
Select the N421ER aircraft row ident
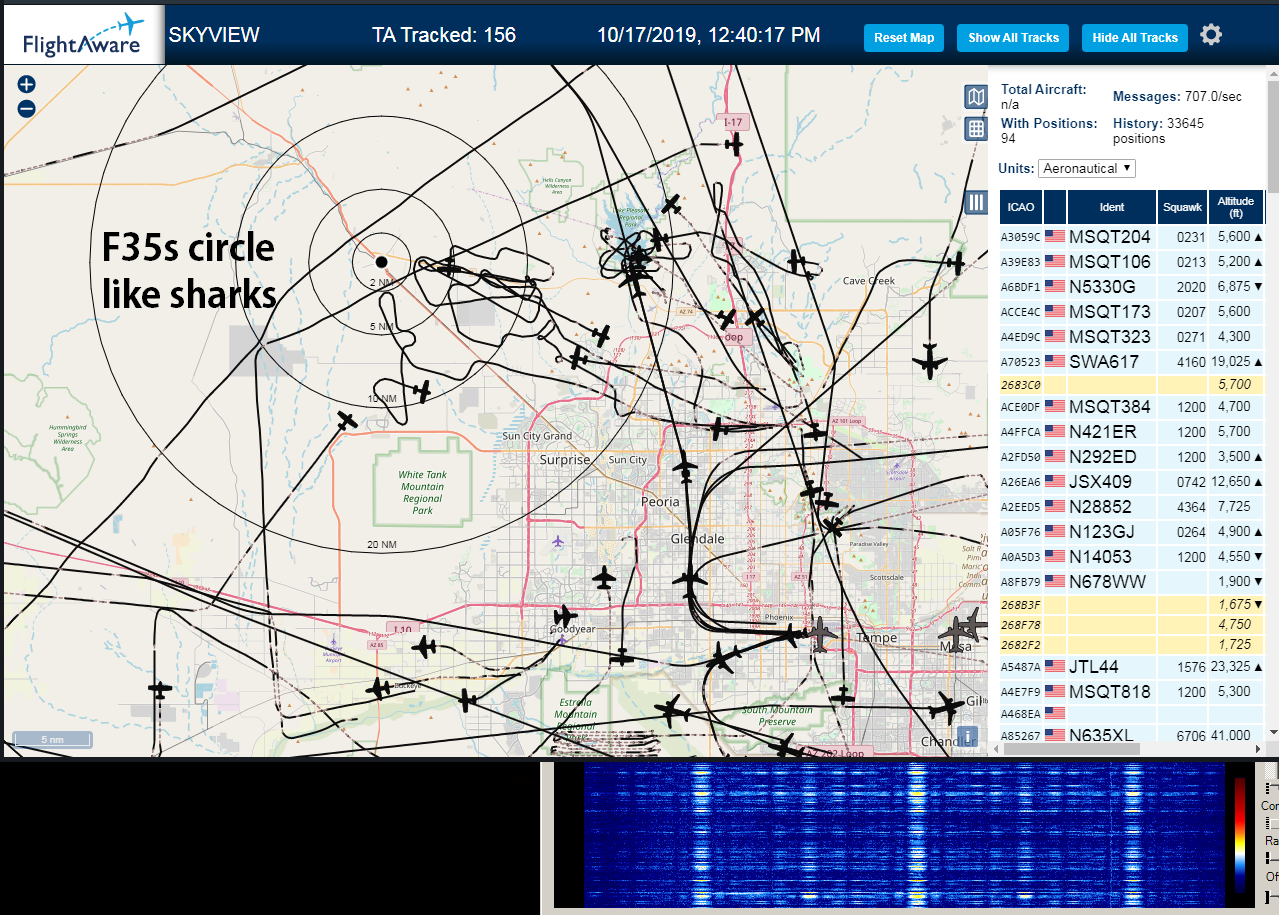click(x=1102, y=432)
